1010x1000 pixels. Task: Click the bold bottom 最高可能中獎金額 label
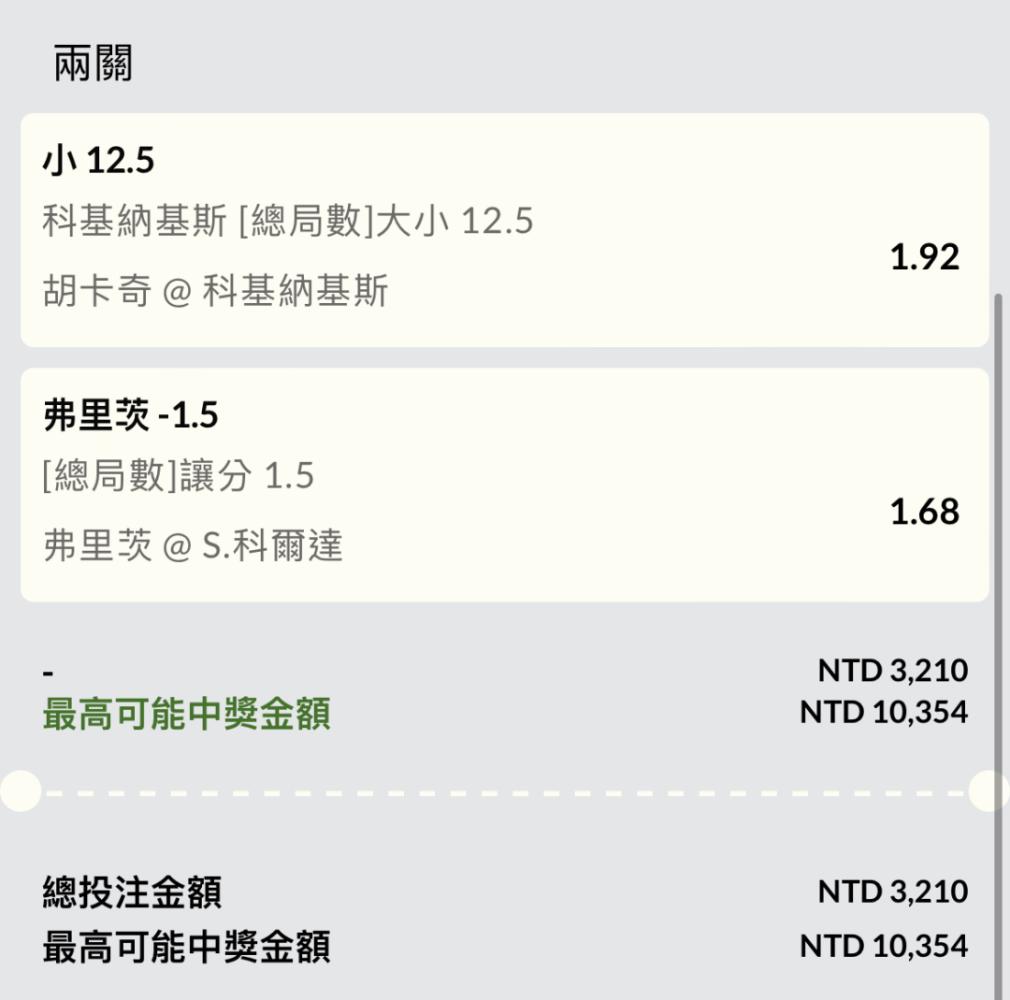click(x=186, y=947)
